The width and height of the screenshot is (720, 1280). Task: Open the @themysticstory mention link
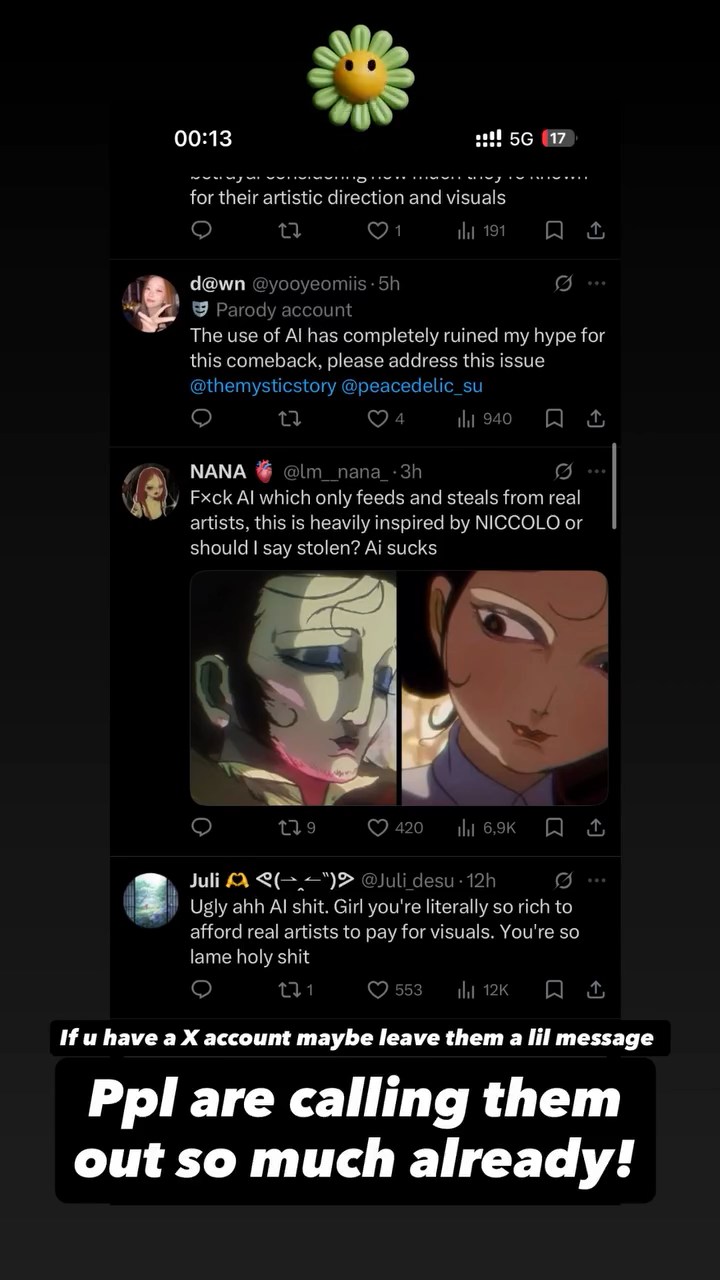pyautogui.click(x=263, y=386)
